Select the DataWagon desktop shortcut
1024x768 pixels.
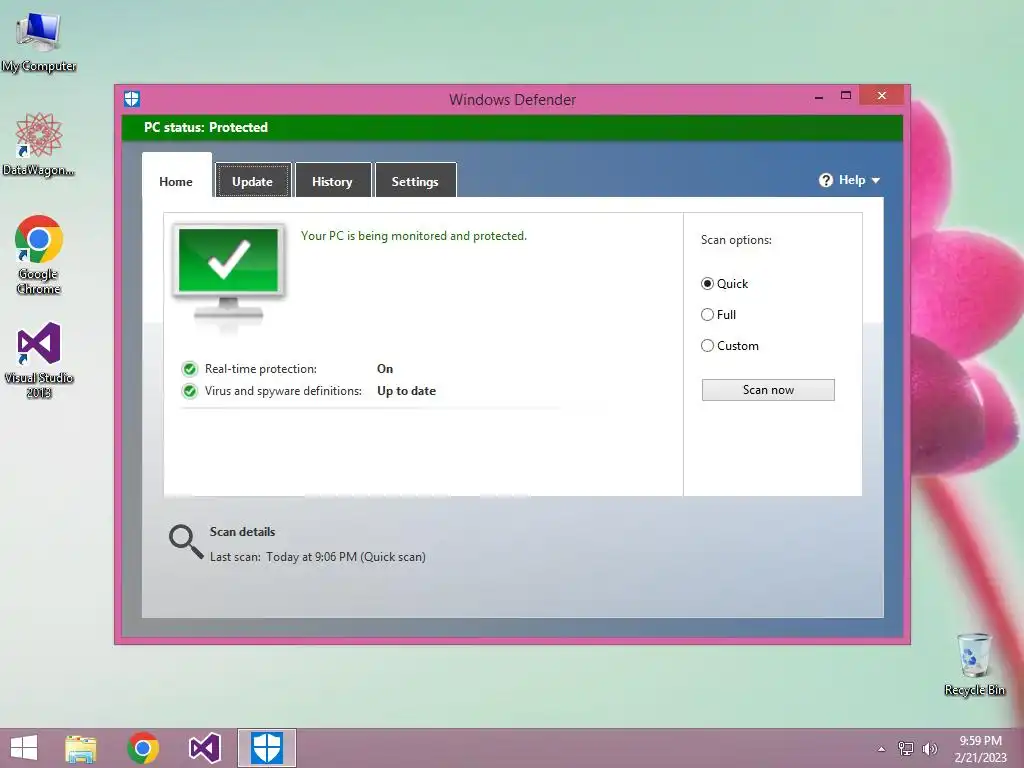[x=39, y=144]
